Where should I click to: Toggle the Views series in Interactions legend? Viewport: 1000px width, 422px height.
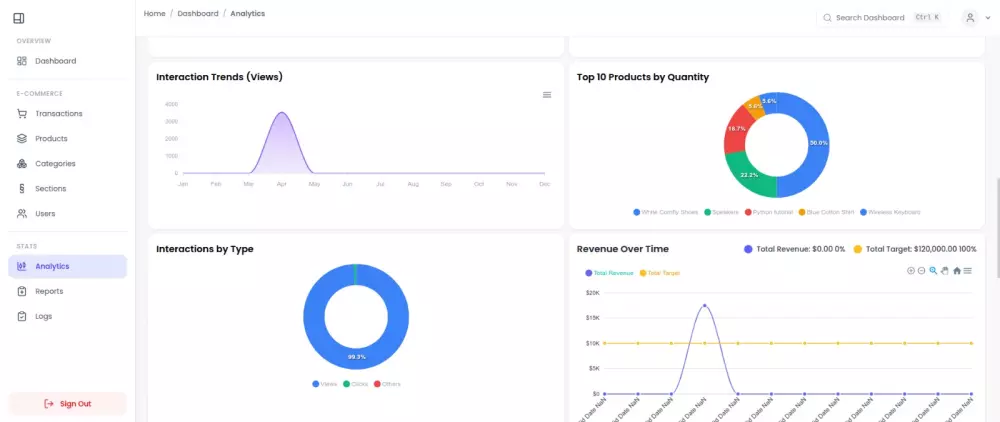[x=325, y=384]
